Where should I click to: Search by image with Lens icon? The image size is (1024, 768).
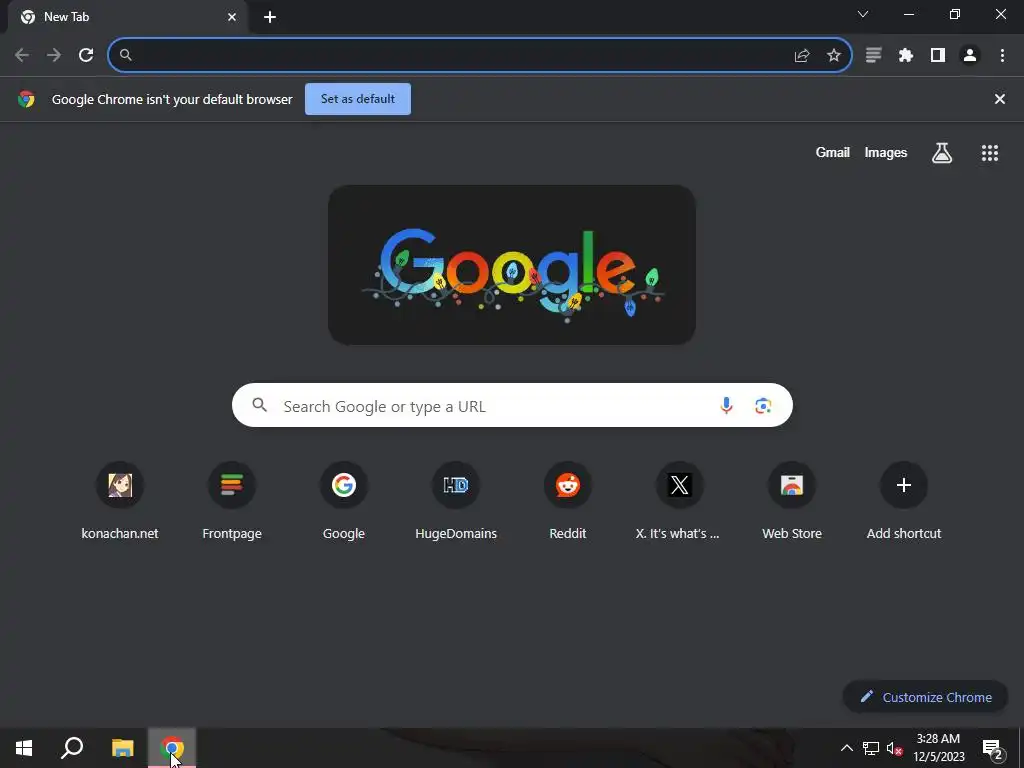coord(763,406)
